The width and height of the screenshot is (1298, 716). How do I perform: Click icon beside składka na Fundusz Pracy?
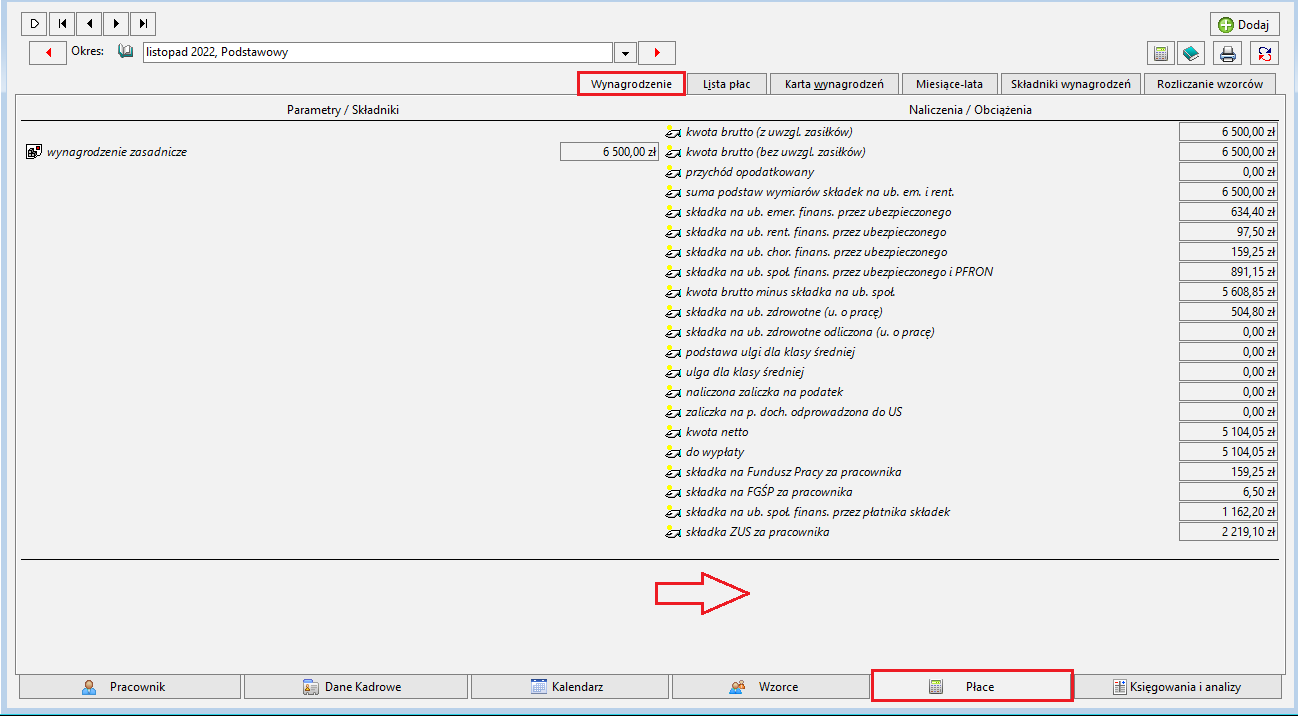tap(672, 472)
